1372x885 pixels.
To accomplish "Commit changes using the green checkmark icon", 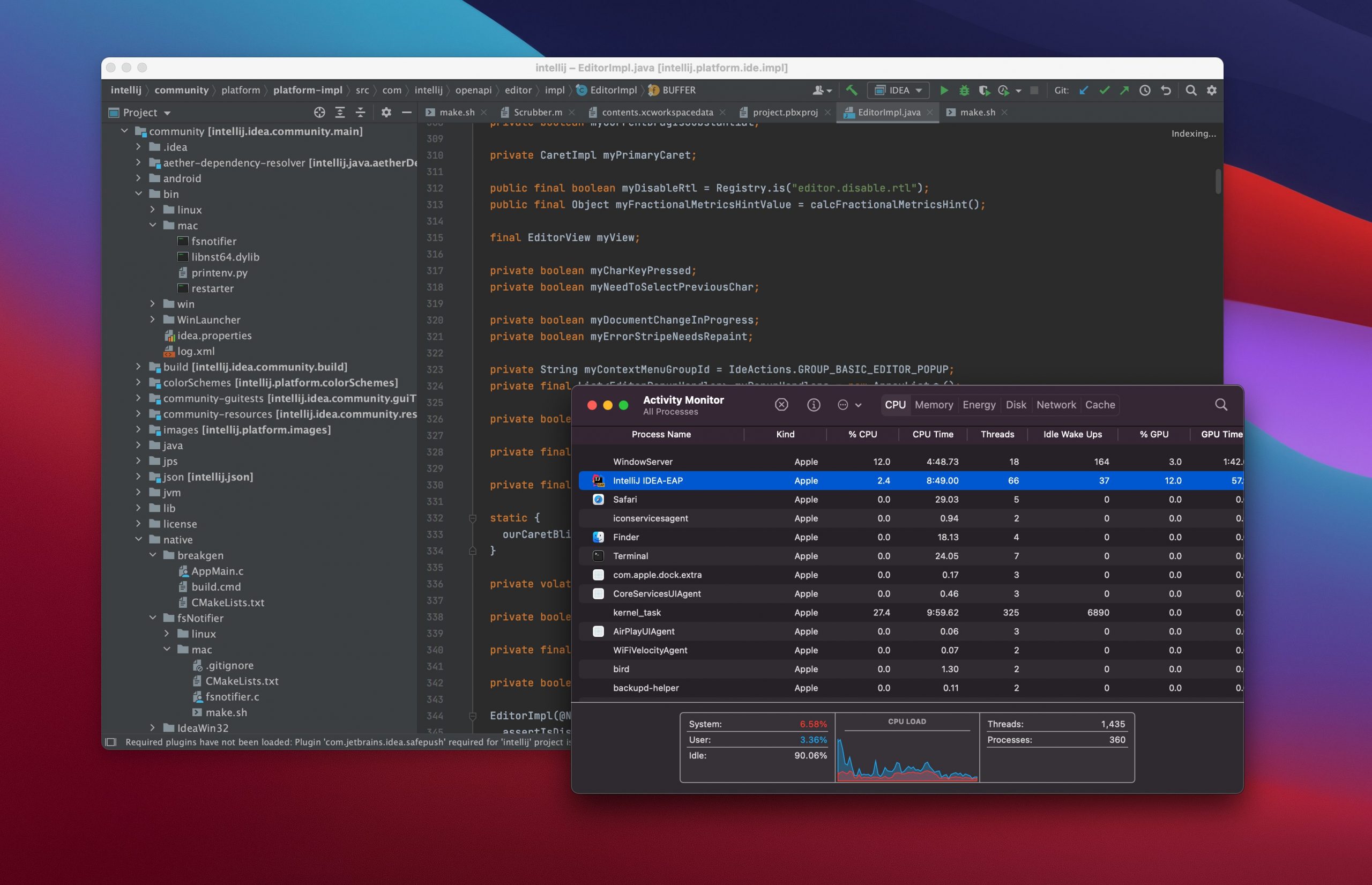I will pyautogui.click(x=1103, y=90).
